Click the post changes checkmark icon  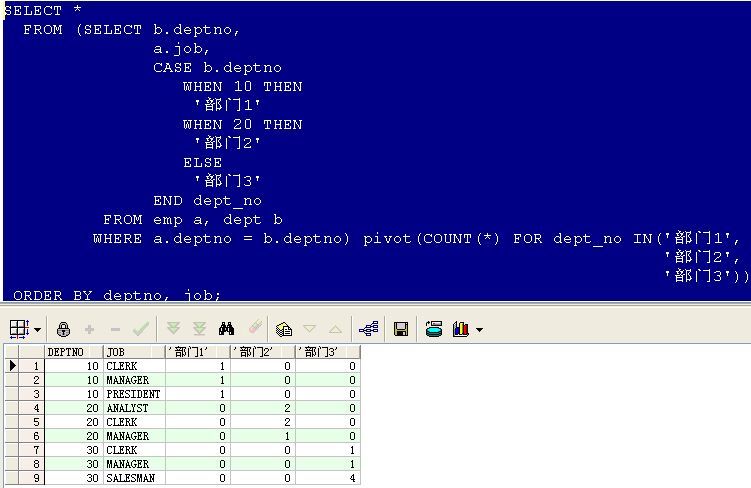click(x=141, y=329)
